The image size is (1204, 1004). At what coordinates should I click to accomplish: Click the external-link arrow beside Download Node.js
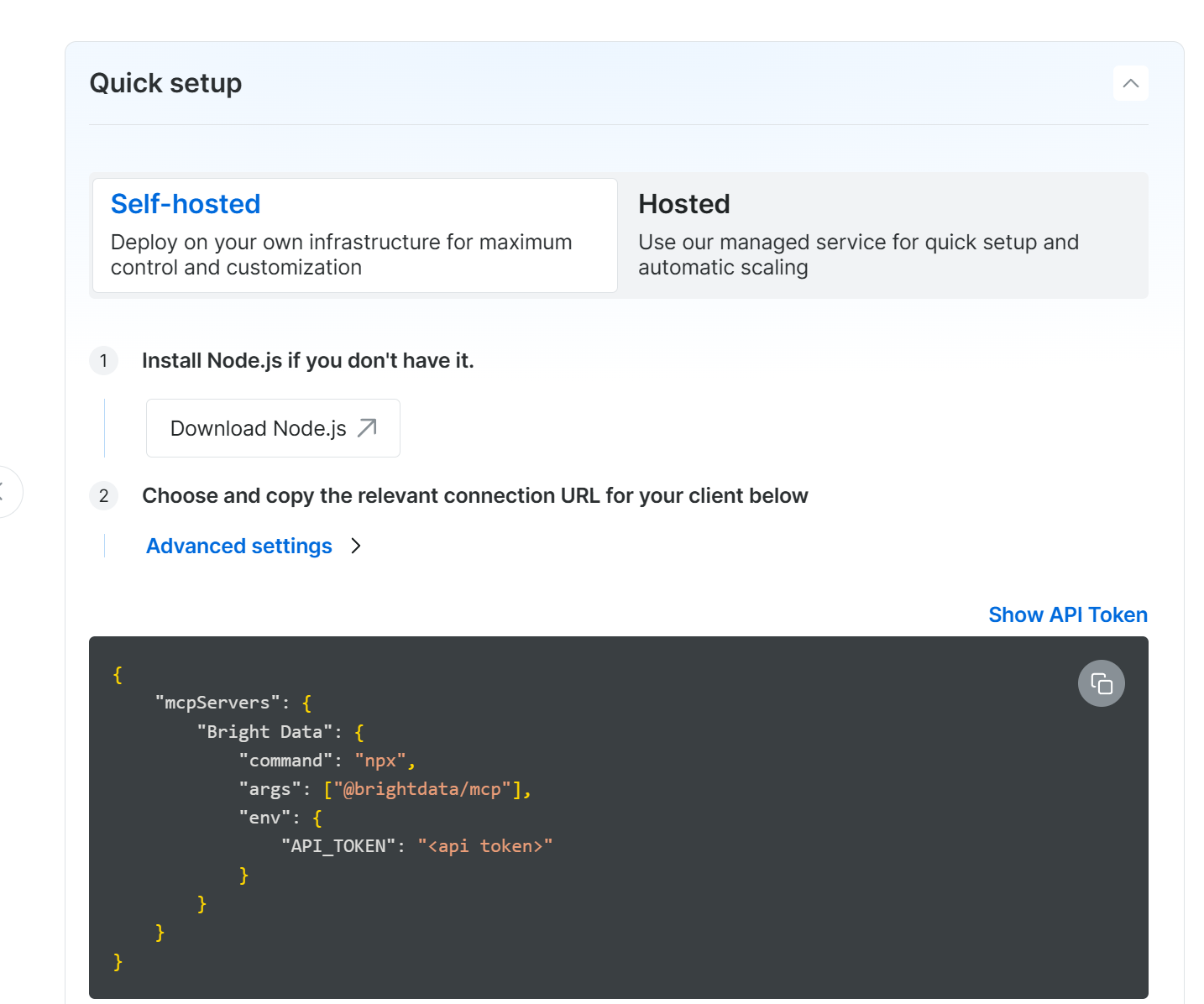click(x=367, y=428)
